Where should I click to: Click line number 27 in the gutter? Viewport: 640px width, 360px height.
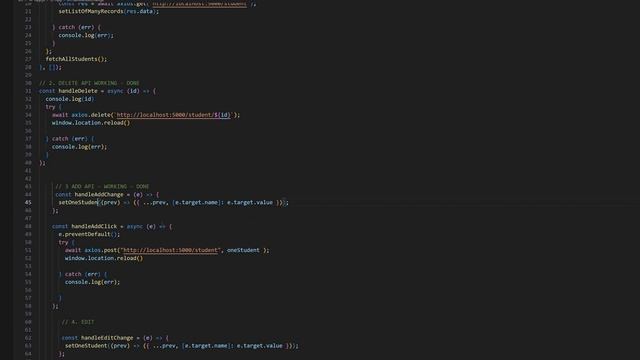(x=28, y=59)
